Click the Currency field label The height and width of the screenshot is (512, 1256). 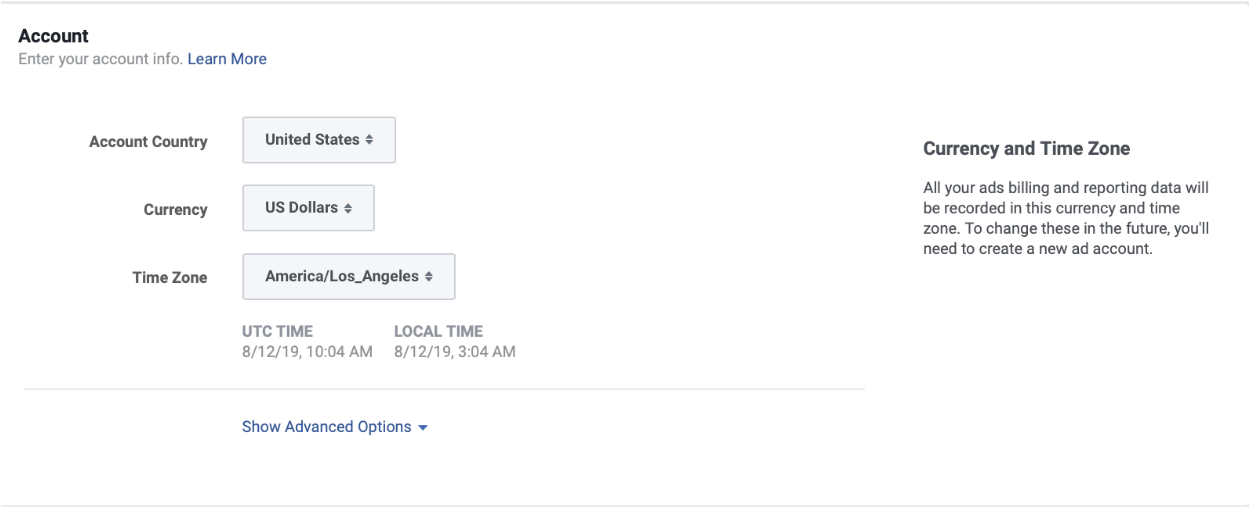click(175, 210)
